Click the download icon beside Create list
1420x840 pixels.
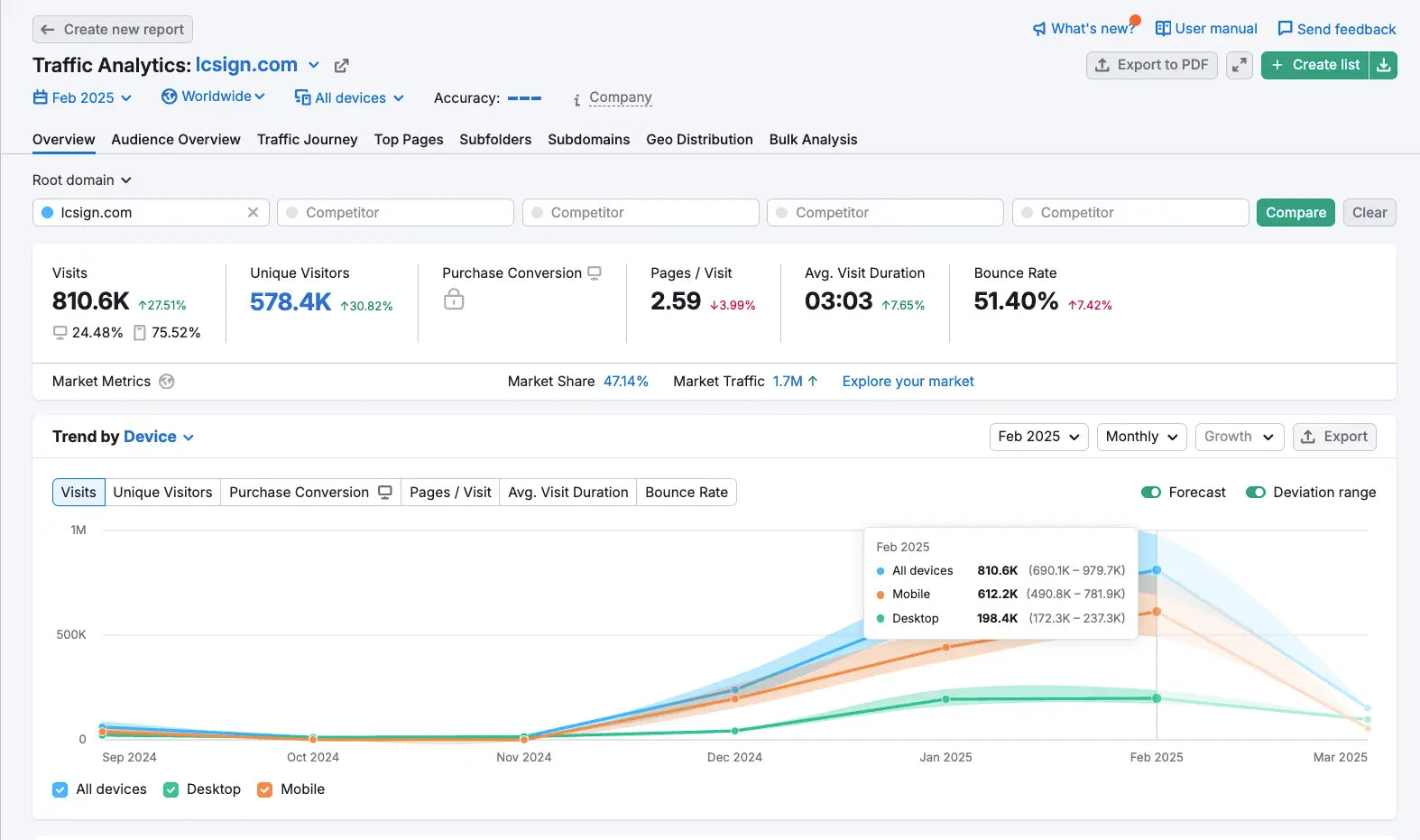click(1383, 65)
